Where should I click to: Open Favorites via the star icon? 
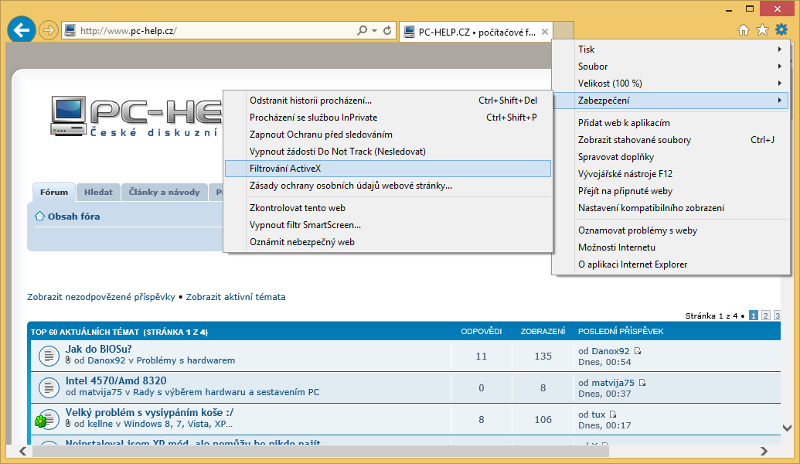pos(762,30)
